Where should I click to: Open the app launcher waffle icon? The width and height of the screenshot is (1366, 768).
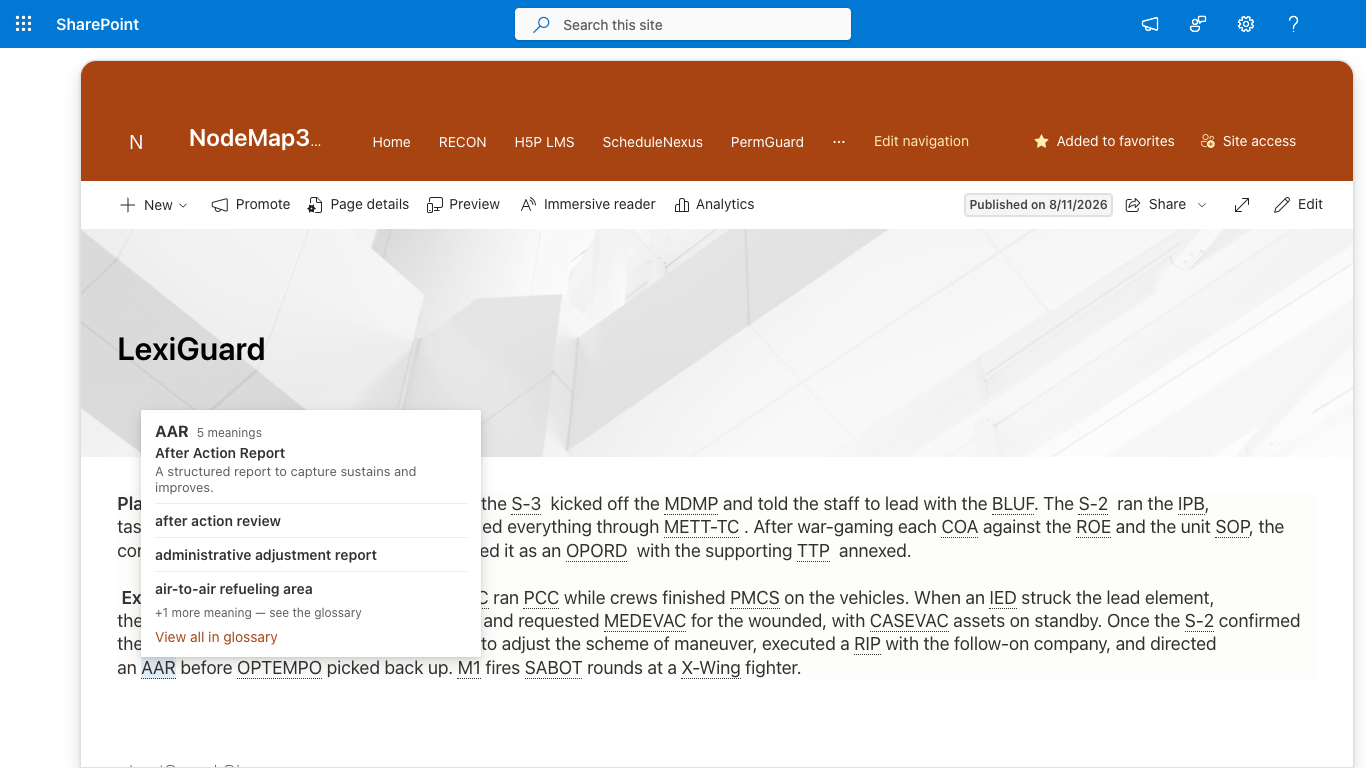pyautogui.click(x=24, y=24)
